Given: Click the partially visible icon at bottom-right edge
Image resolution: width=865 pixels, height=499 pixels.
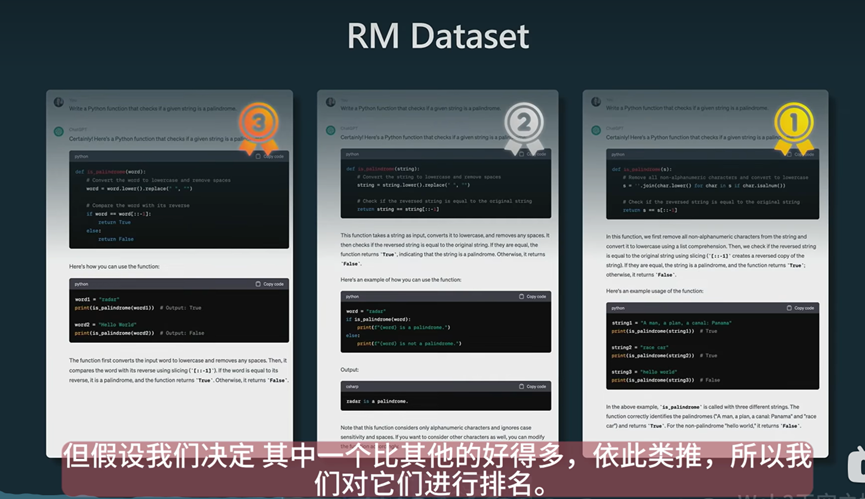Looking at the screenshot, I should pyautogui.click(x=856, y=466).
